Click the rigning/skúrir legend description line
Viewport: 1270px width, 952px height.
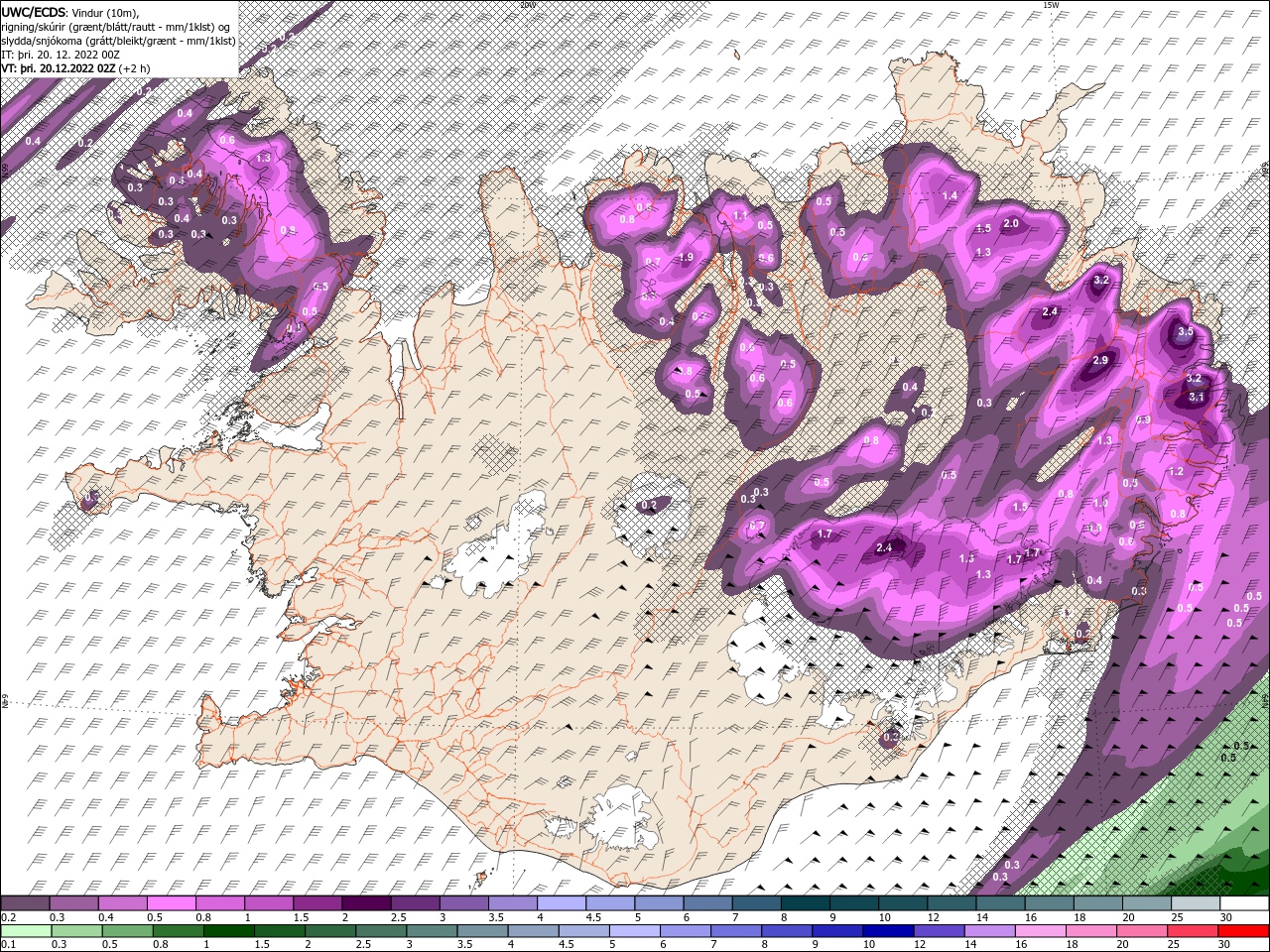(116, 26)
